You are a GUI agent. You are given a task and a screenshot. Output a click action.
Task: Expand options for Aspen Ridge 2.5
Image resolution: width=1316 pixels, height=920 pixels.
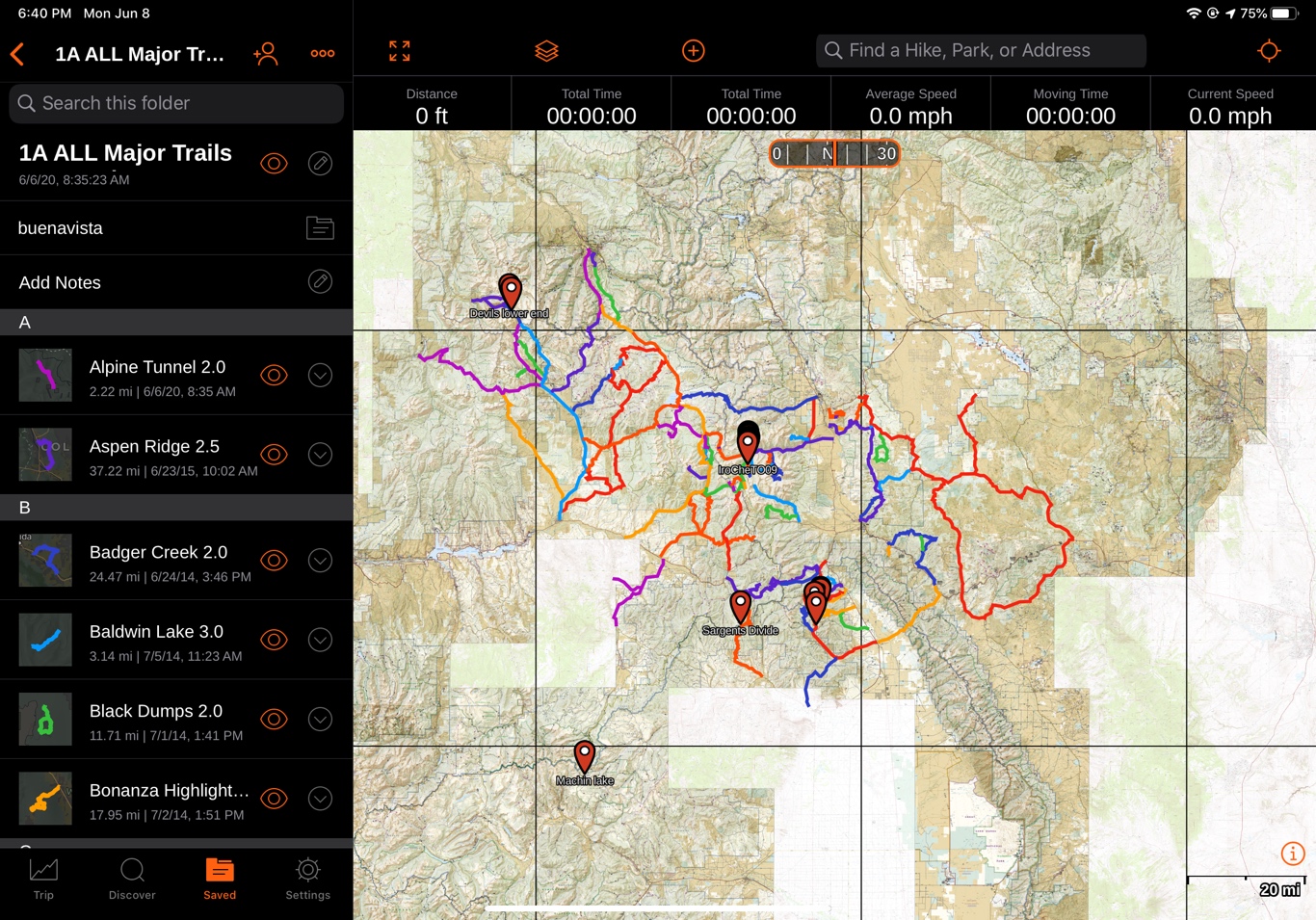point(320,455)
